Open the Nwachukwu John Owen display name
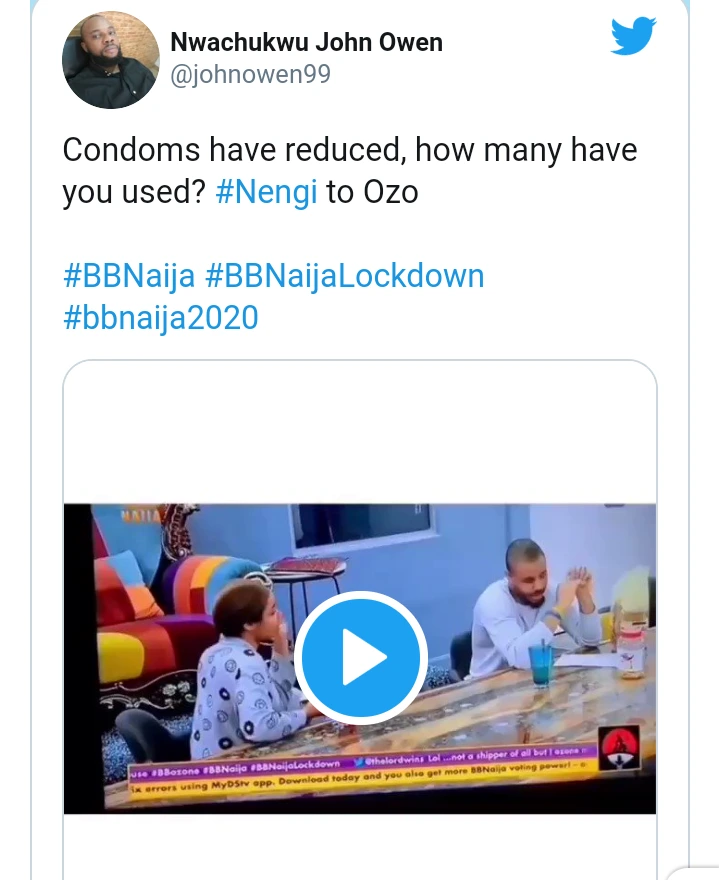Image resolution: width=719 pixels, height=880 pixels. point(306,42)
